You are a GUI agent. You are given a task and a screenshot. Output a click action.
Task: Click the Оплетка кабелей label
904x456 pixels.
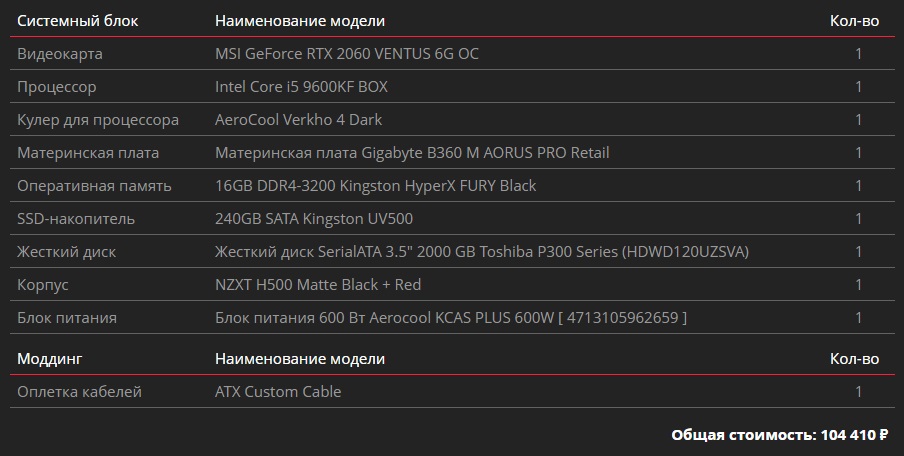click(x=79, y=392)
